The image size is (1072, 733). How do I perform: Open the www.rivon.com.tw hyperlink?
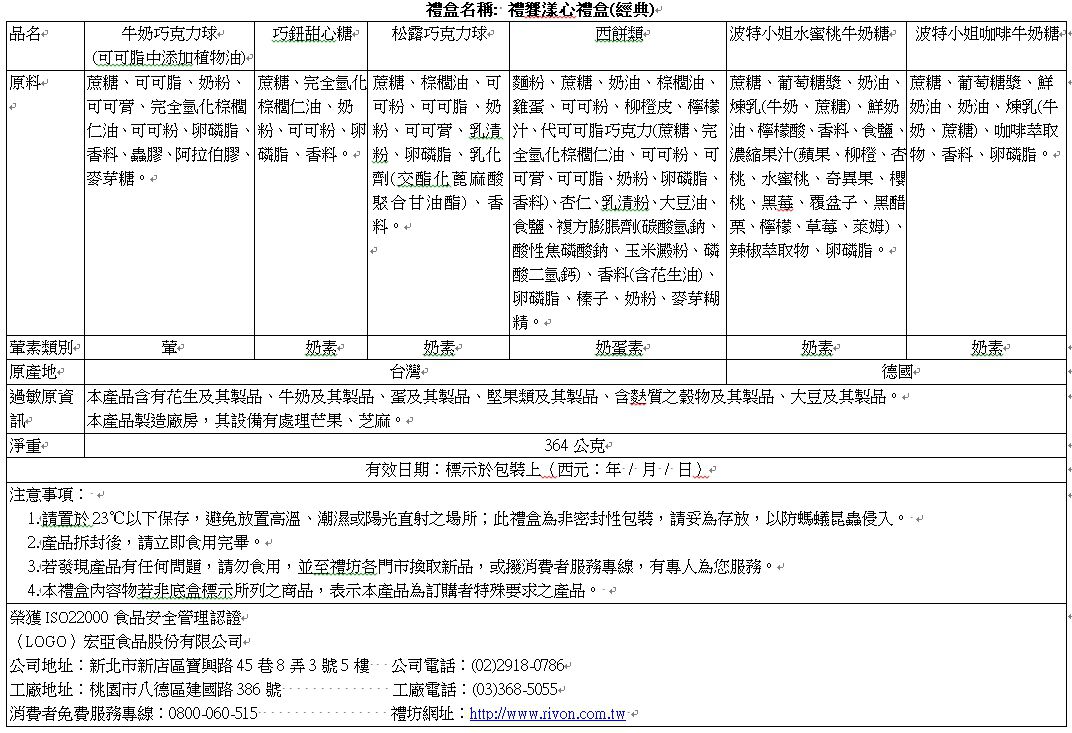point(547,715)
